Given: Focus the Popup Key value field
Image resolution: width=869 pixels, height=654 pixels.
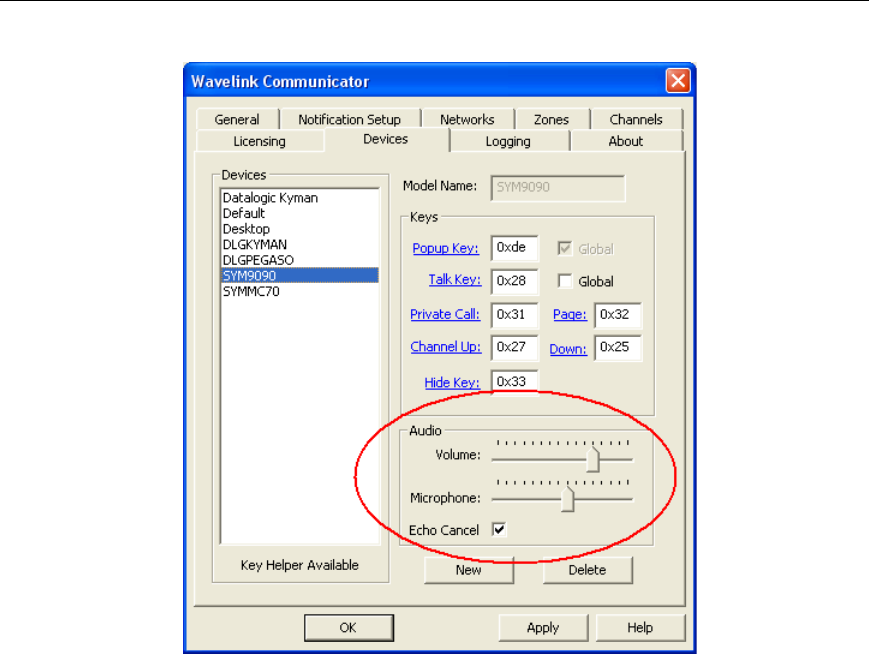Looking at the screenshot, I should 515,248.
